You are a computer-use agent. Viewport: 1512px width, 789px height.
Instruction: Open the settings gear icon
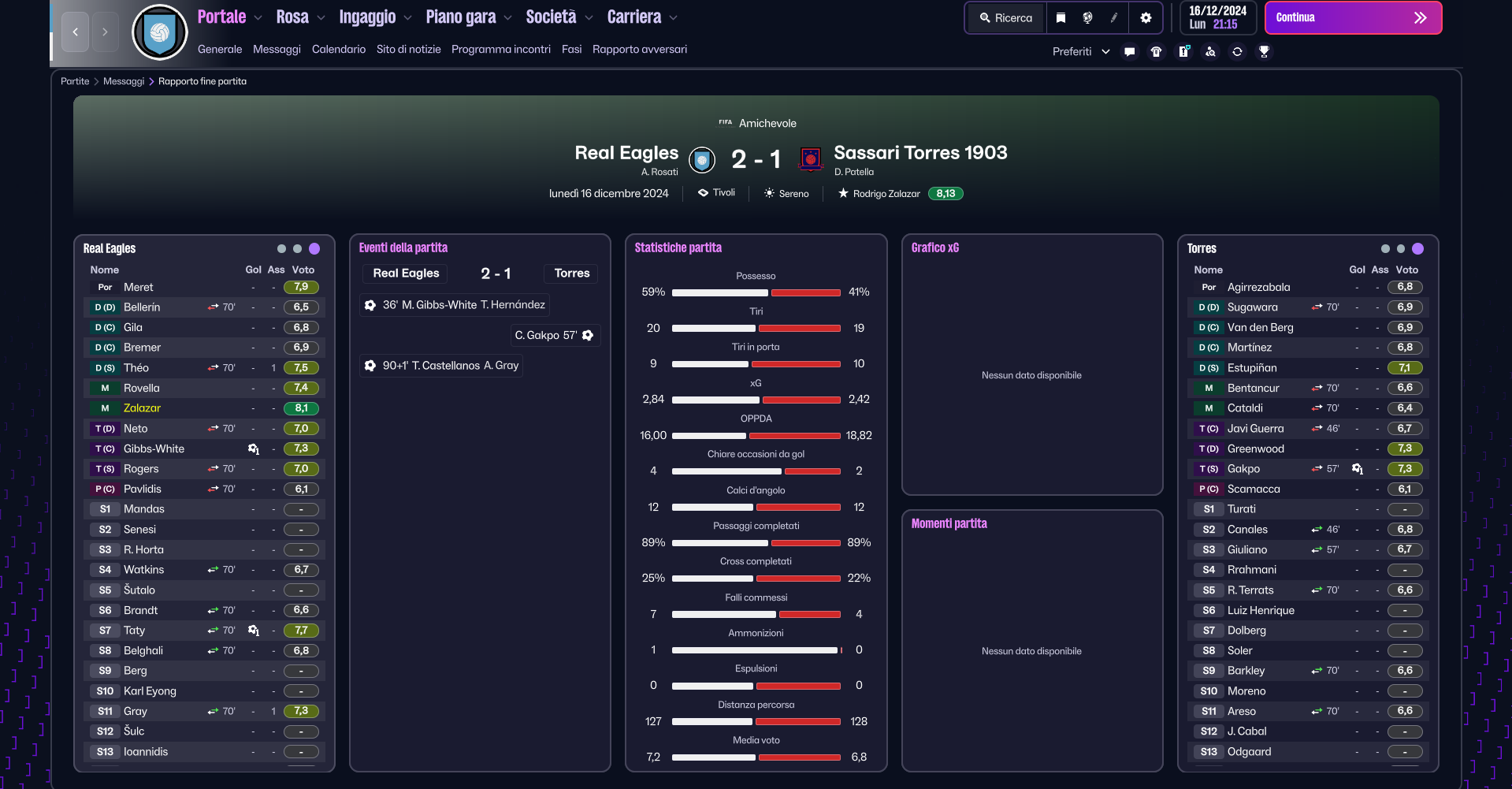click(1146, 17)
